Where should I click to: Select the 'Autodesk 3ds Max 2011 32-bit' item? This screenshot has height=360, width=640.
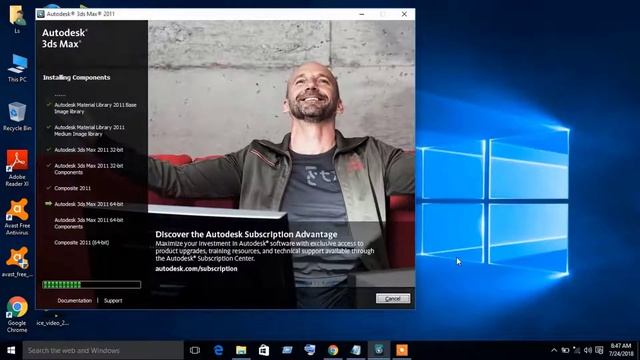click(89, 150)
